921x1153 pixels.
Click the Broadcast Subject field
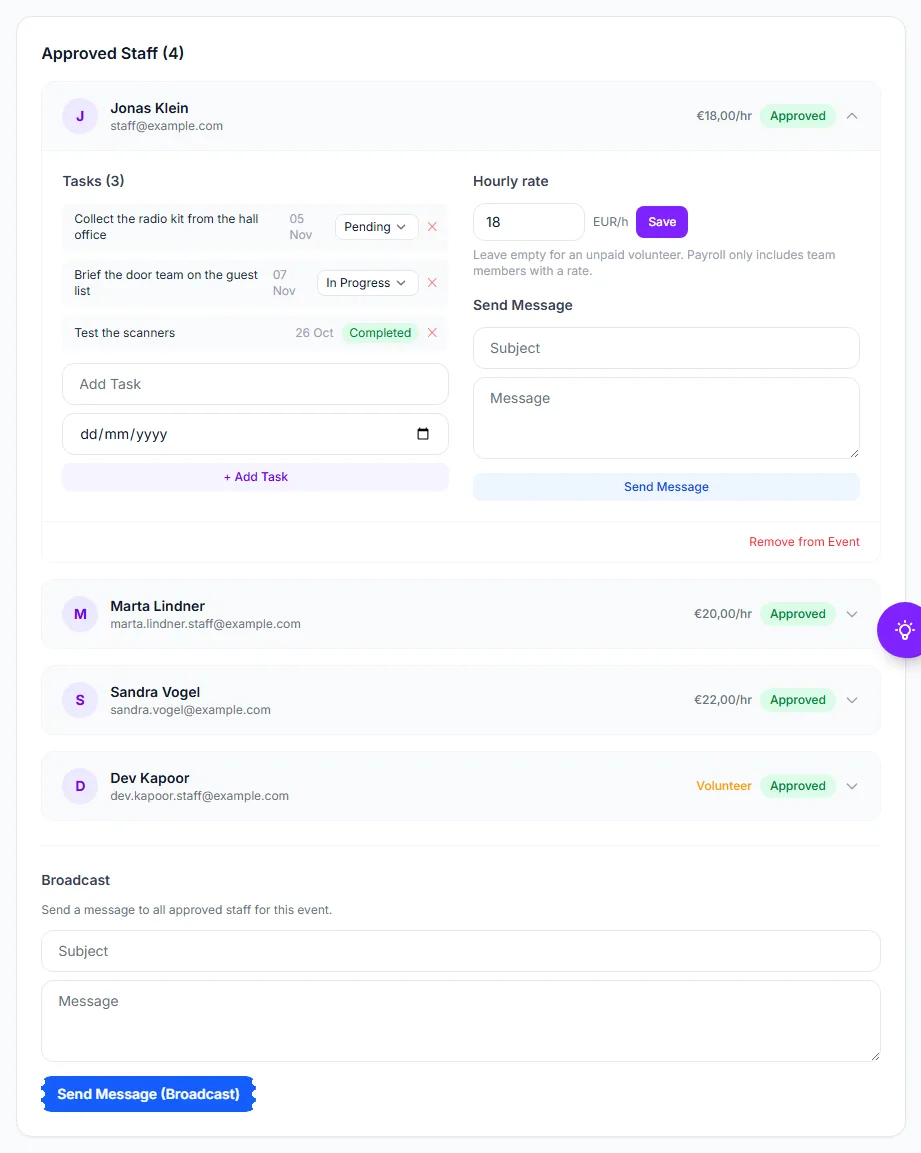[460, 951]
